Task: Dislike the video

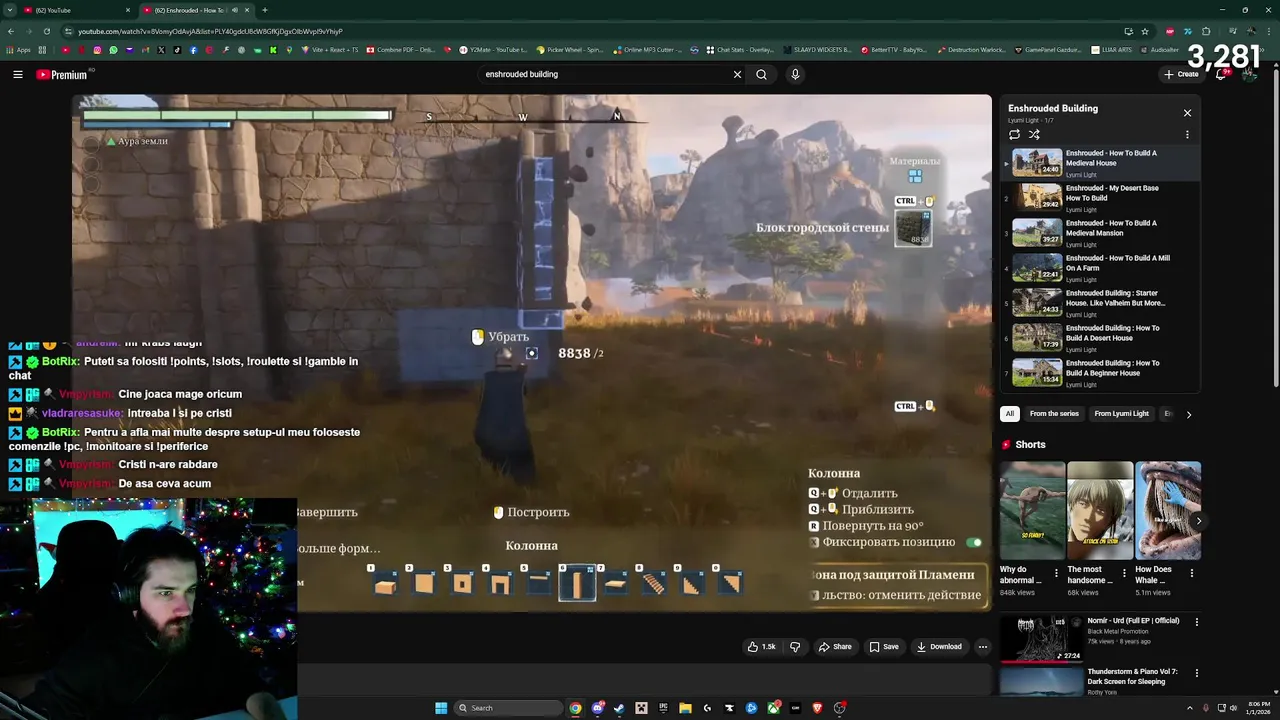Action: click(795, 647)
